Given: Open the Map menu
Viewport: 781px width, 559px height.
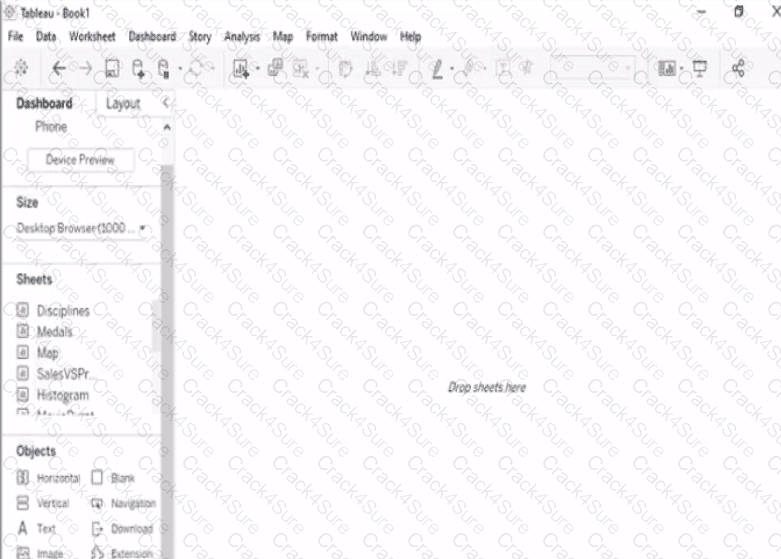Looking at the screenshot, I should click(x=283, y=37).
